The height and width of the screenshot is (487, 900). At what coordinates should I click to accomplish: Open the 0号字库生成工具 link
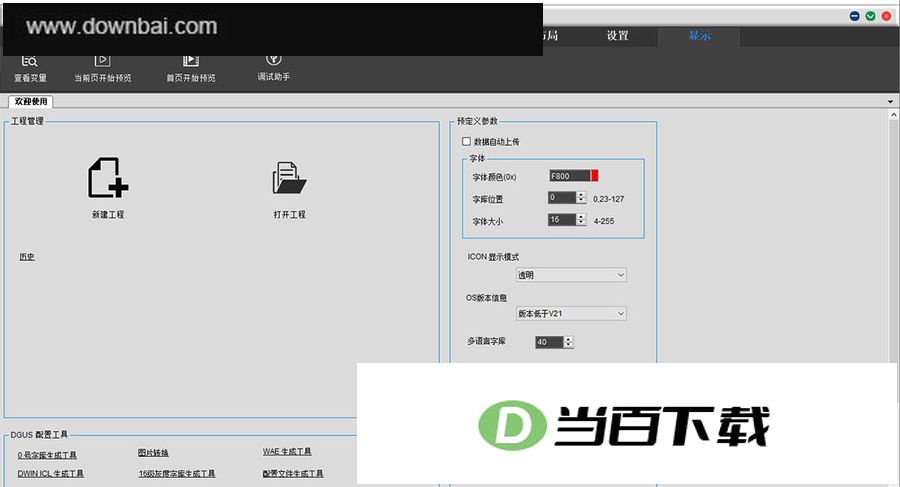click(x=47, y=455)
